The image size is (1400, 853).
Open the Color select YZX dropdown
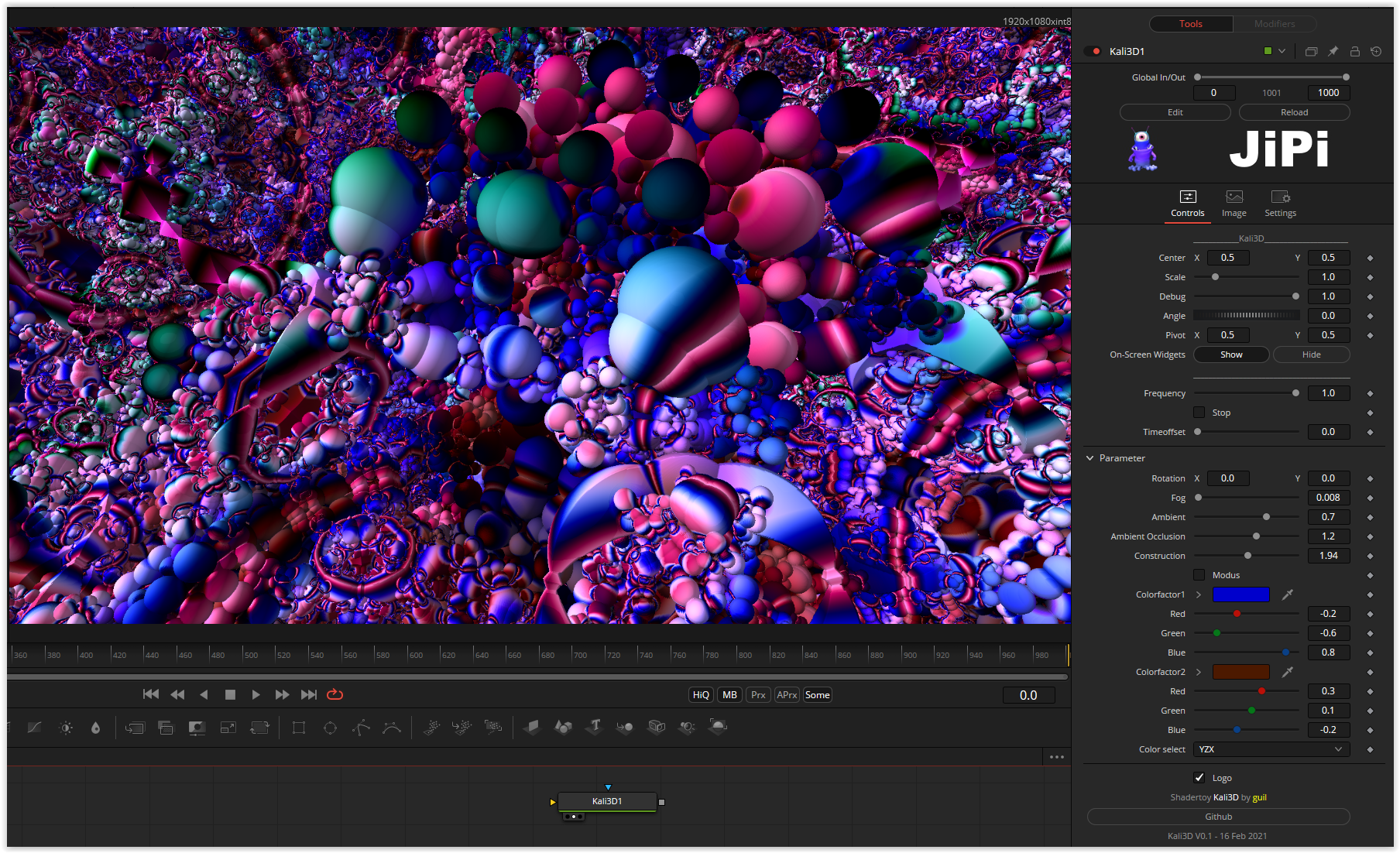click(x=1271, y=749)
